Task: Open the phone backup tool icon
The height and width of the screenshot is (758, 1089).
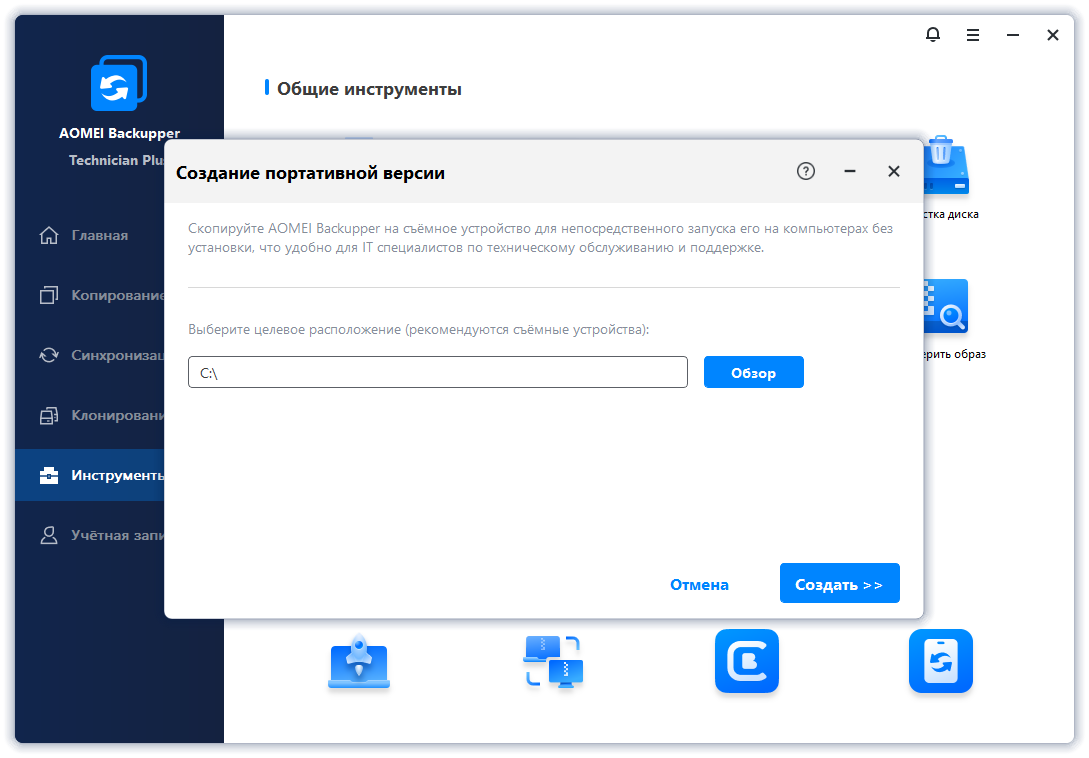Action: click(x=940, y=661)
